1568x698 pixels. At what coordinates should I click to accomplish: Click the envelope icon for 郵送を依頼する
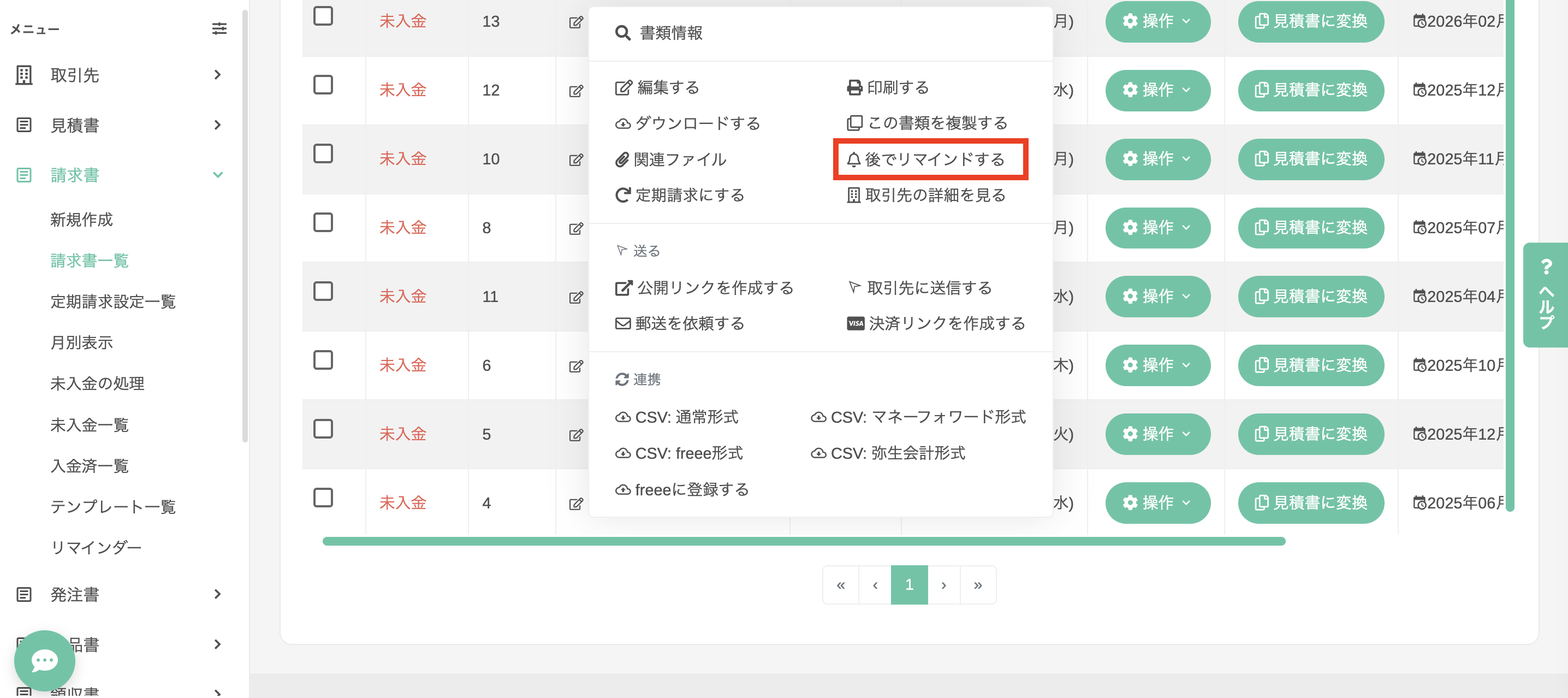click(622, 323)
